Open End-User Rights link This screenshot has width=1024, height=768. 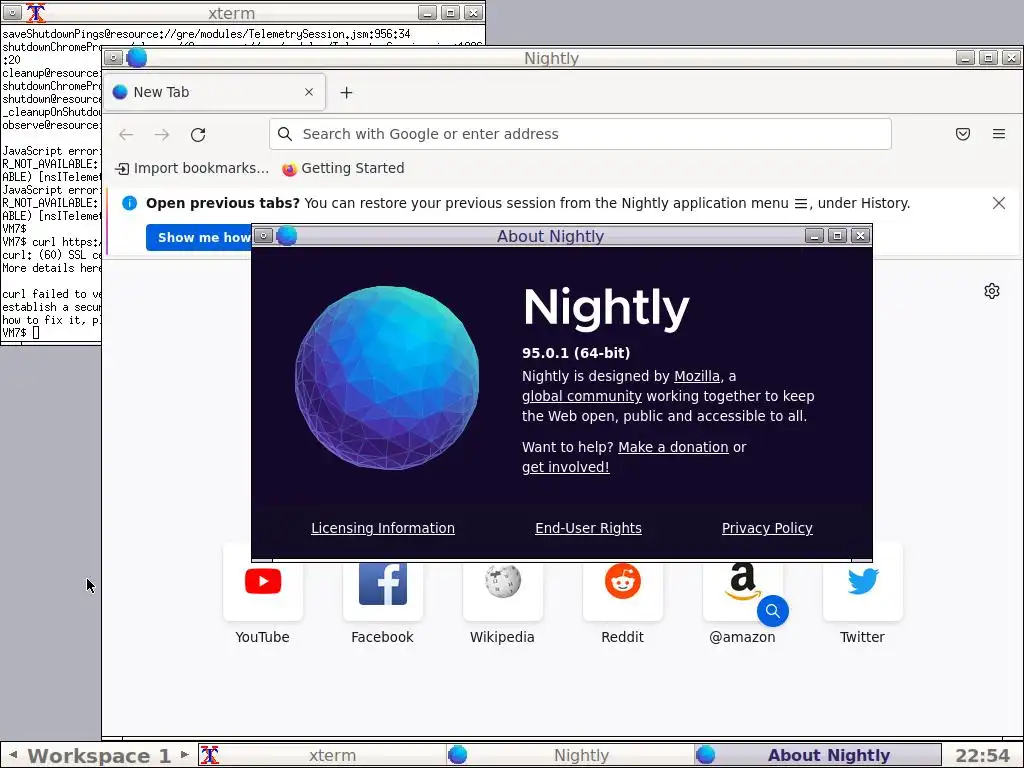click(x=588, y=528)
